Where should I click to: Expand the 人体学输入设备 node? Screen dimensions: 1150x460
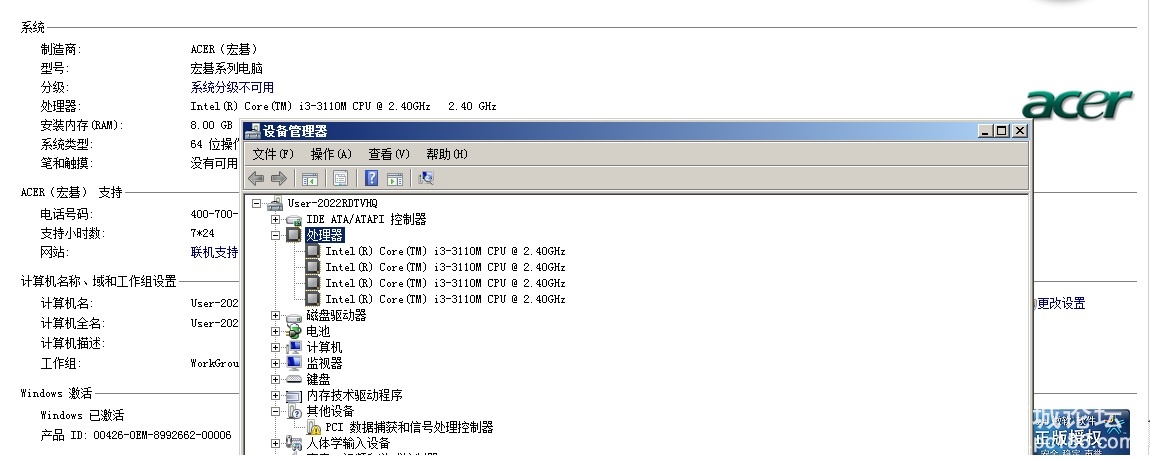click(275, 443)
